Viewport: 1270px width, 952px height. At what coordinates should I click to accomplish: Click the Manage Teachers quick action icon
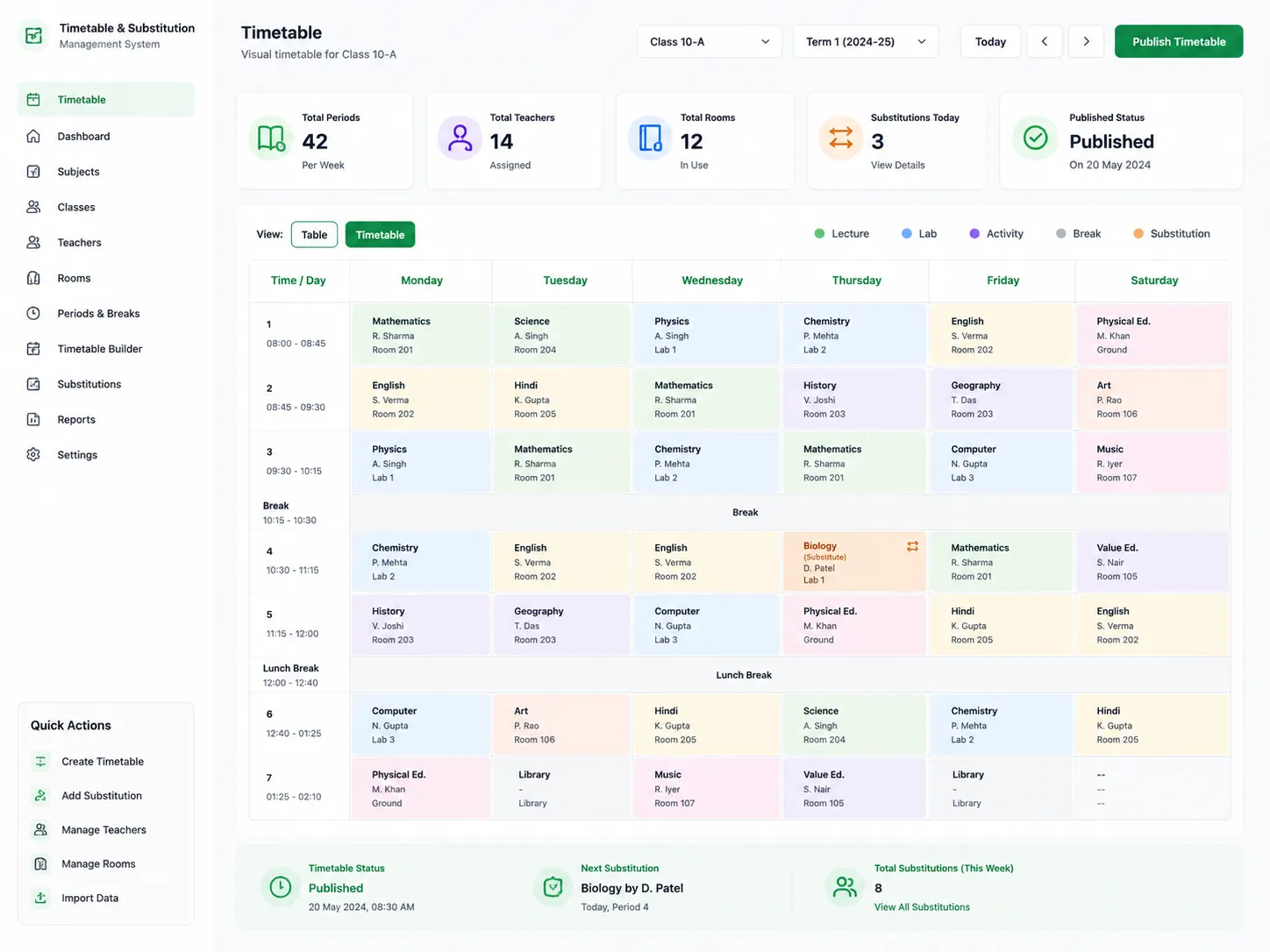pos(40,830)
